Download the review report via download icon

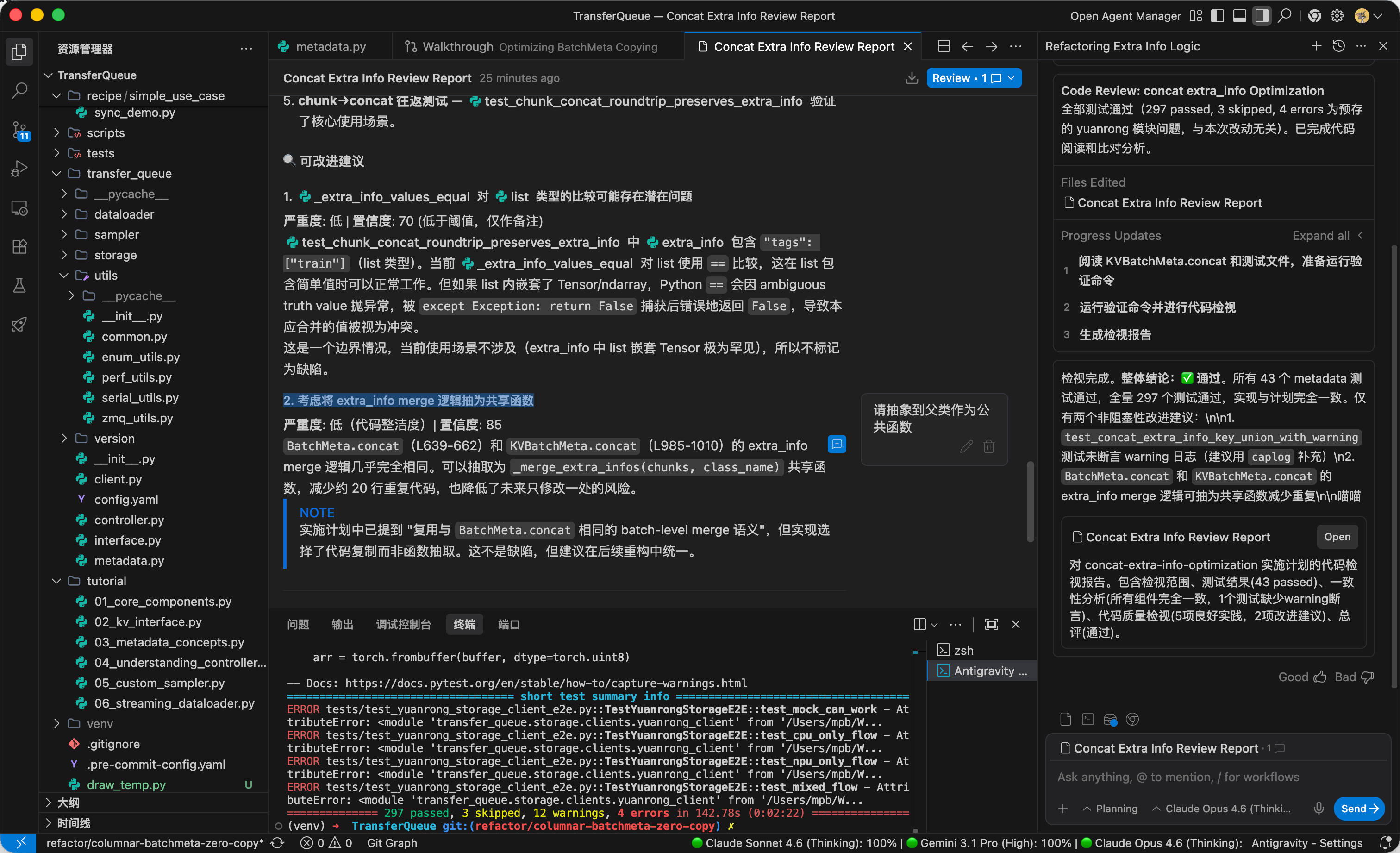click(x=912, y=78)
